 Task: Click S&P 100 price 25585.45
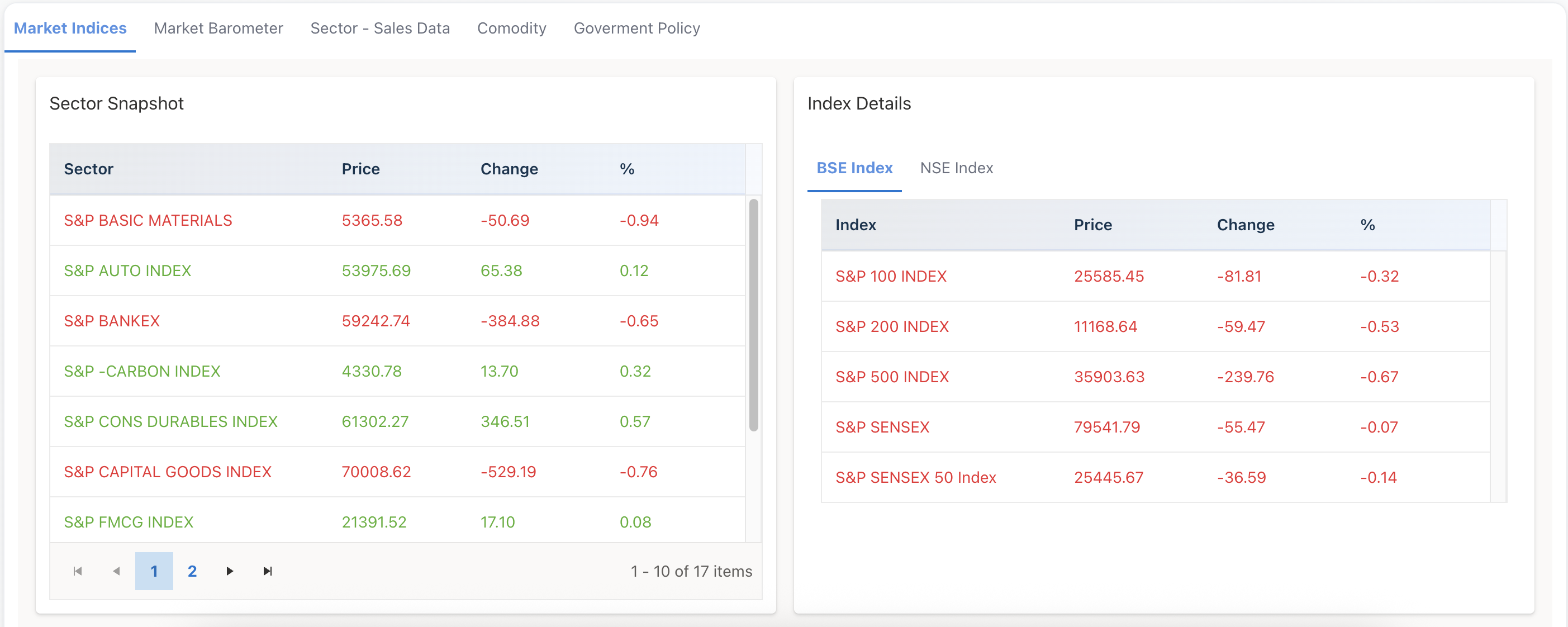(x=1109, y=277)
